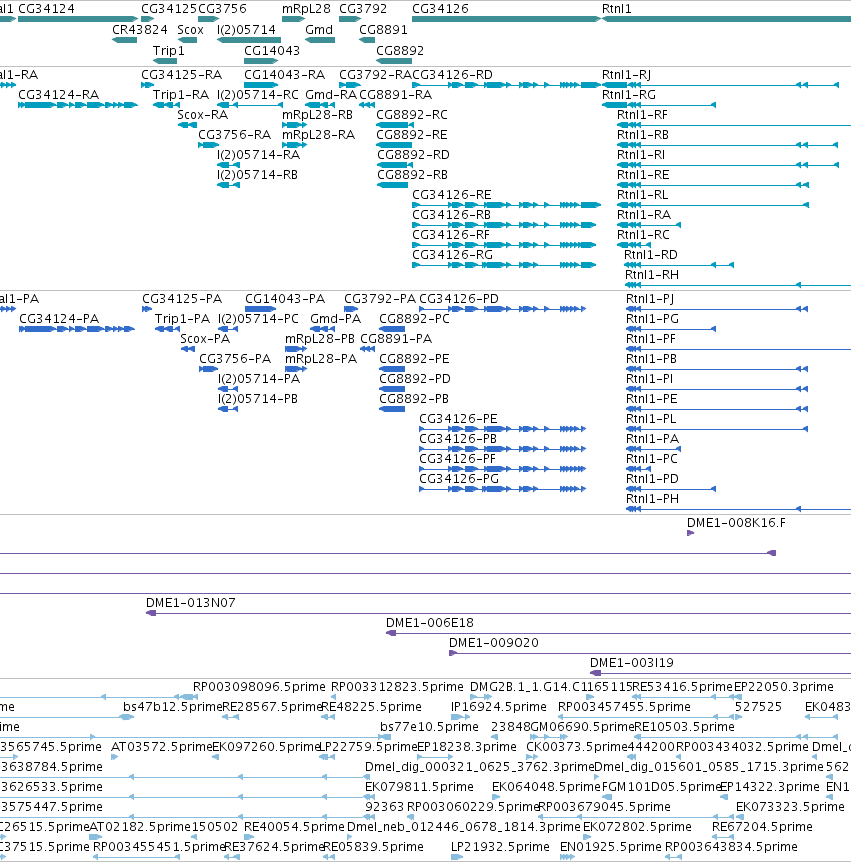Click the CG14043-RA transcript glyph bar
Viewport: 851px width, 862px height.
(x=262, y=85)
